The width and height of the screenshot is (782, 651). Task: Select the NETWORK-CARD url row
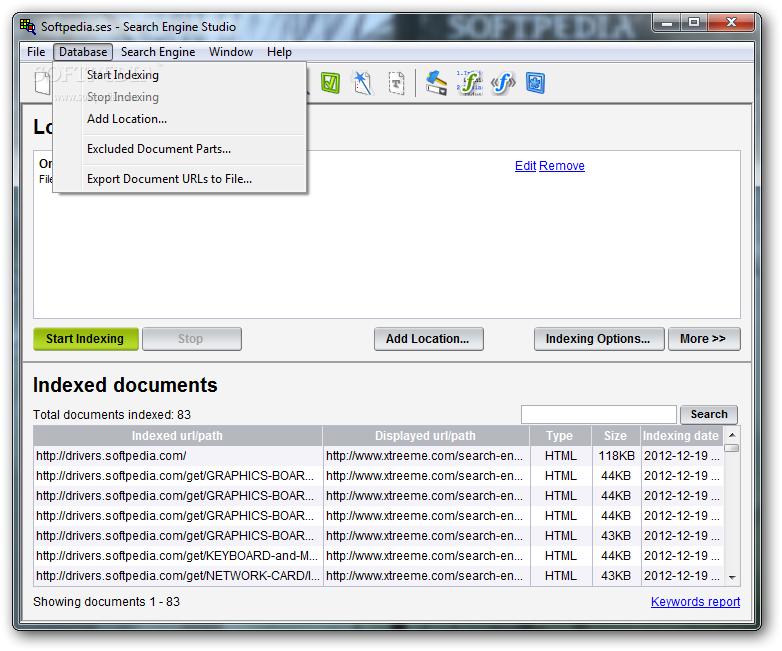[379, 576]
